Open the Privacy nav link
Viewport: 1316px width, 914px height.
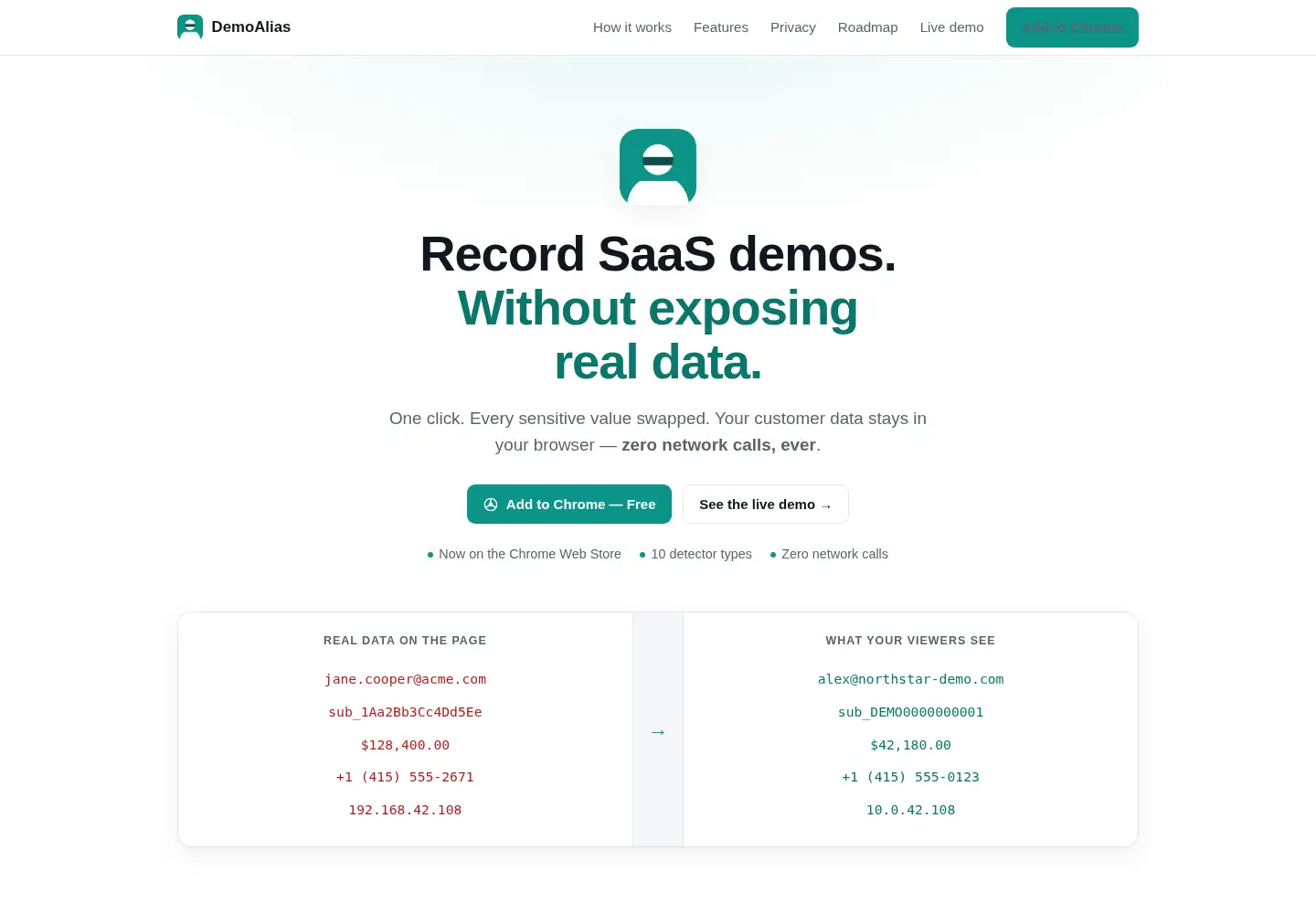pyautogui.click(x=793, y=27)
